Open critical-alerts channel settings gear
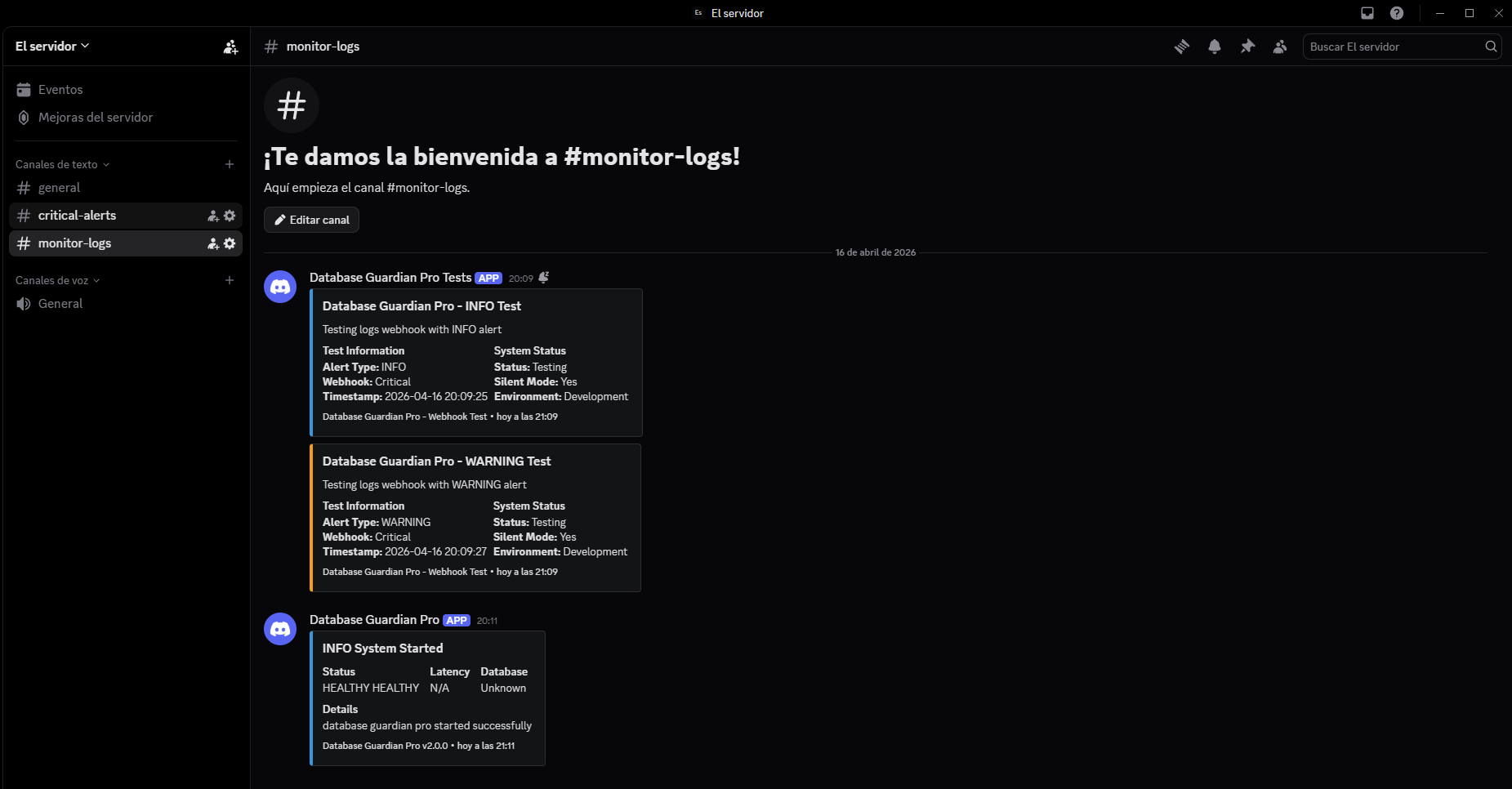Screen dimensions: 1512x789 pos(230,216)
